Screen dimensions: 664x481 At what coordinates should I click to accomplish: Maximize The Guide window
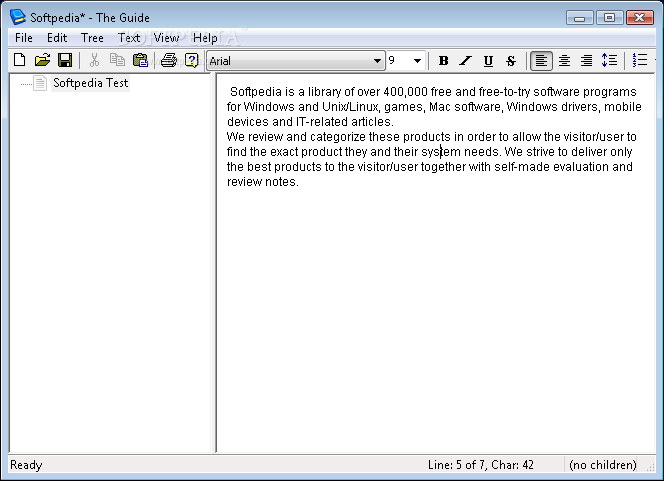(x=609, y=18)
